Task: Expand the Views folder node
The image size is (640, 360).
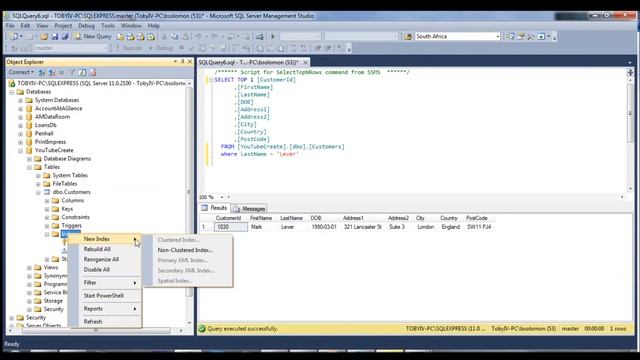Action: (x=29, y=268)
